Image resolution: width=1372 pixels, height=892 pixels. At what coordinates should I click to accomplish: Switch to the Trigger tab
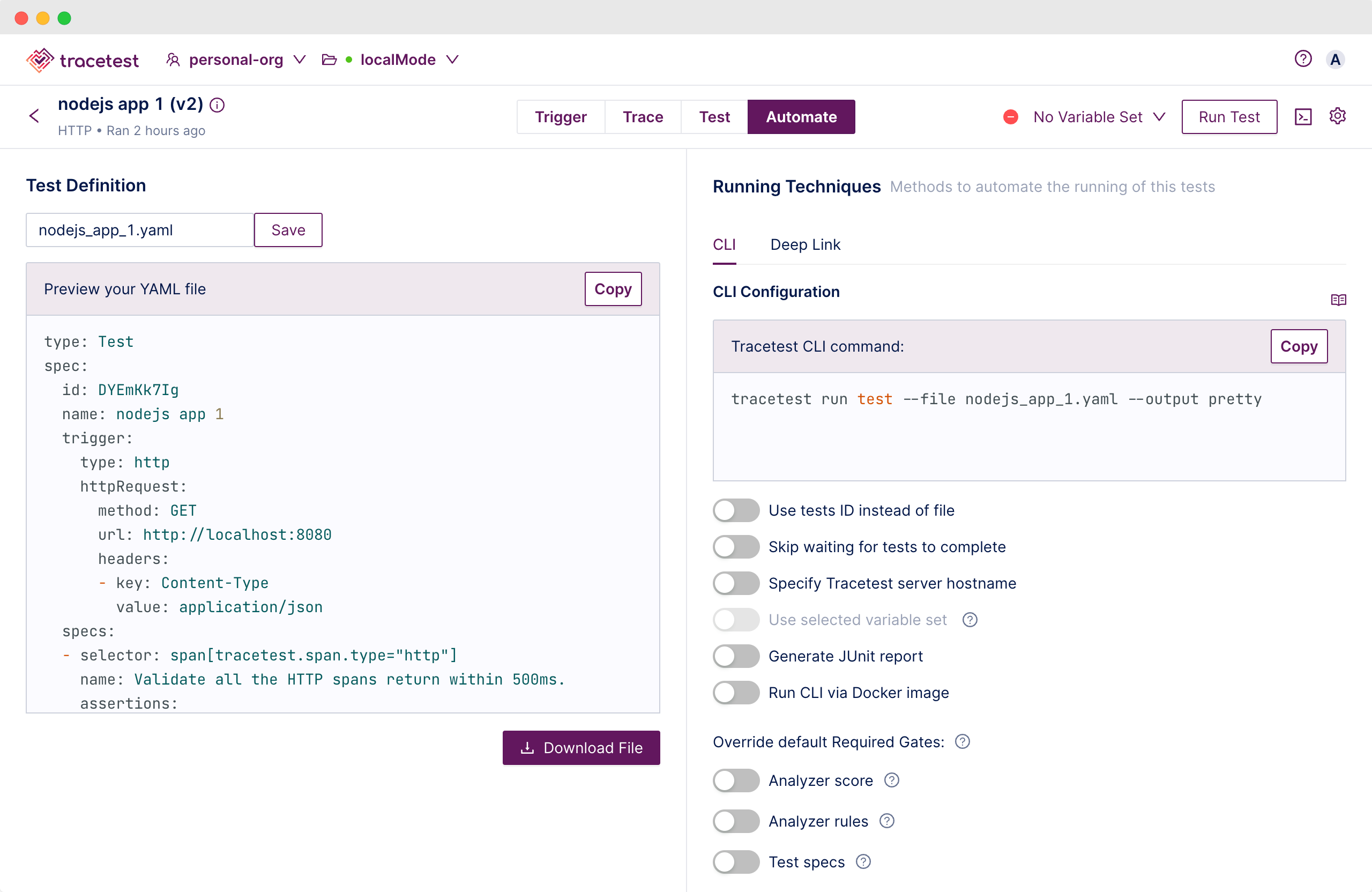(561, 117)
